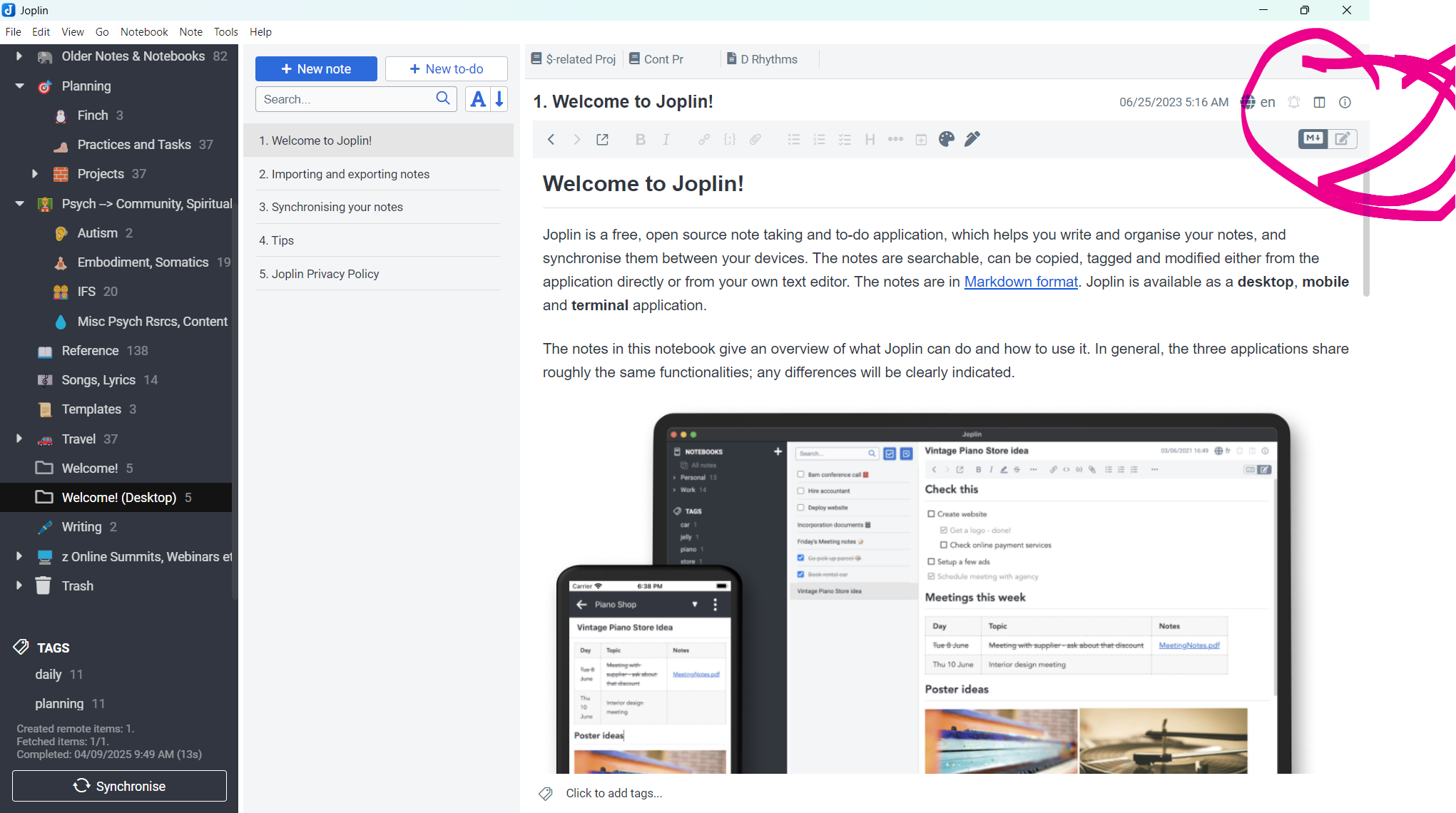Insert a bulleted list
The width and height of the screenshot is (1456, 813).
point(793,139)
